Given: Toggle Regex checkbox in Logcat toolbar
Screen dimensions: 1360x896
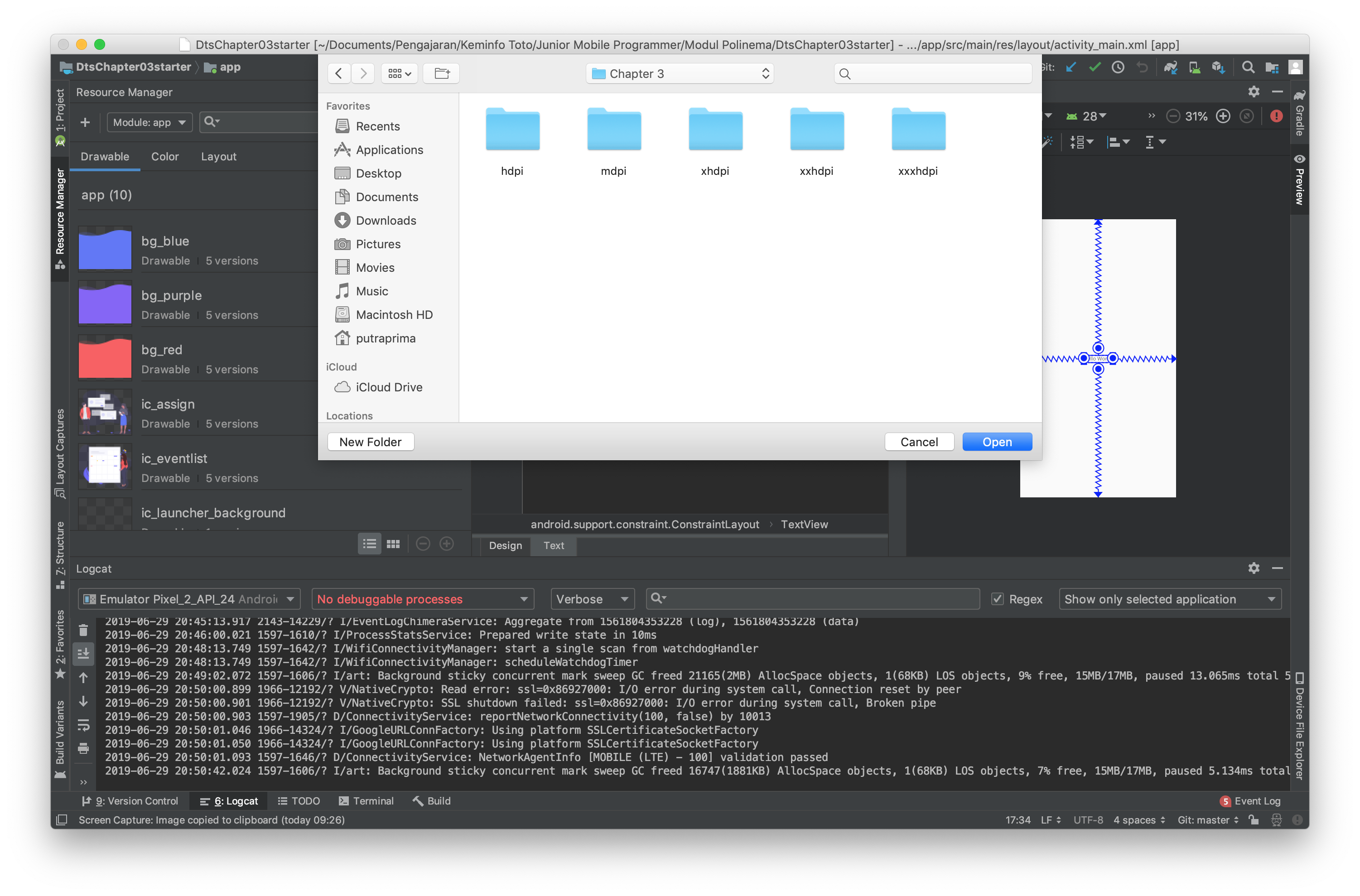Looking at the screenshot, I should tap(997, 598).
